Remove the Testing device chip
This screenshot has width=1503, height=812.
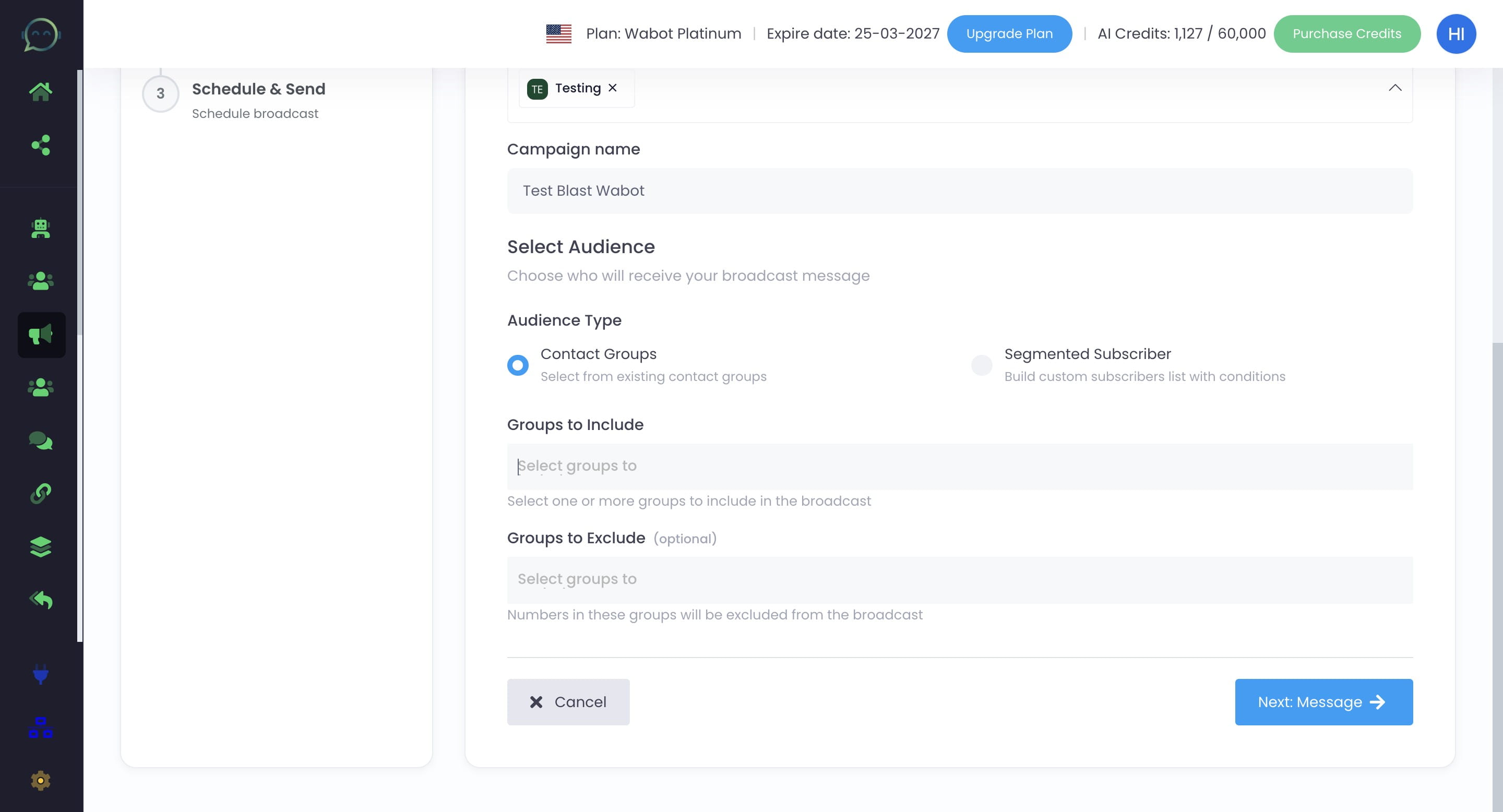click(x=613, y=88)
